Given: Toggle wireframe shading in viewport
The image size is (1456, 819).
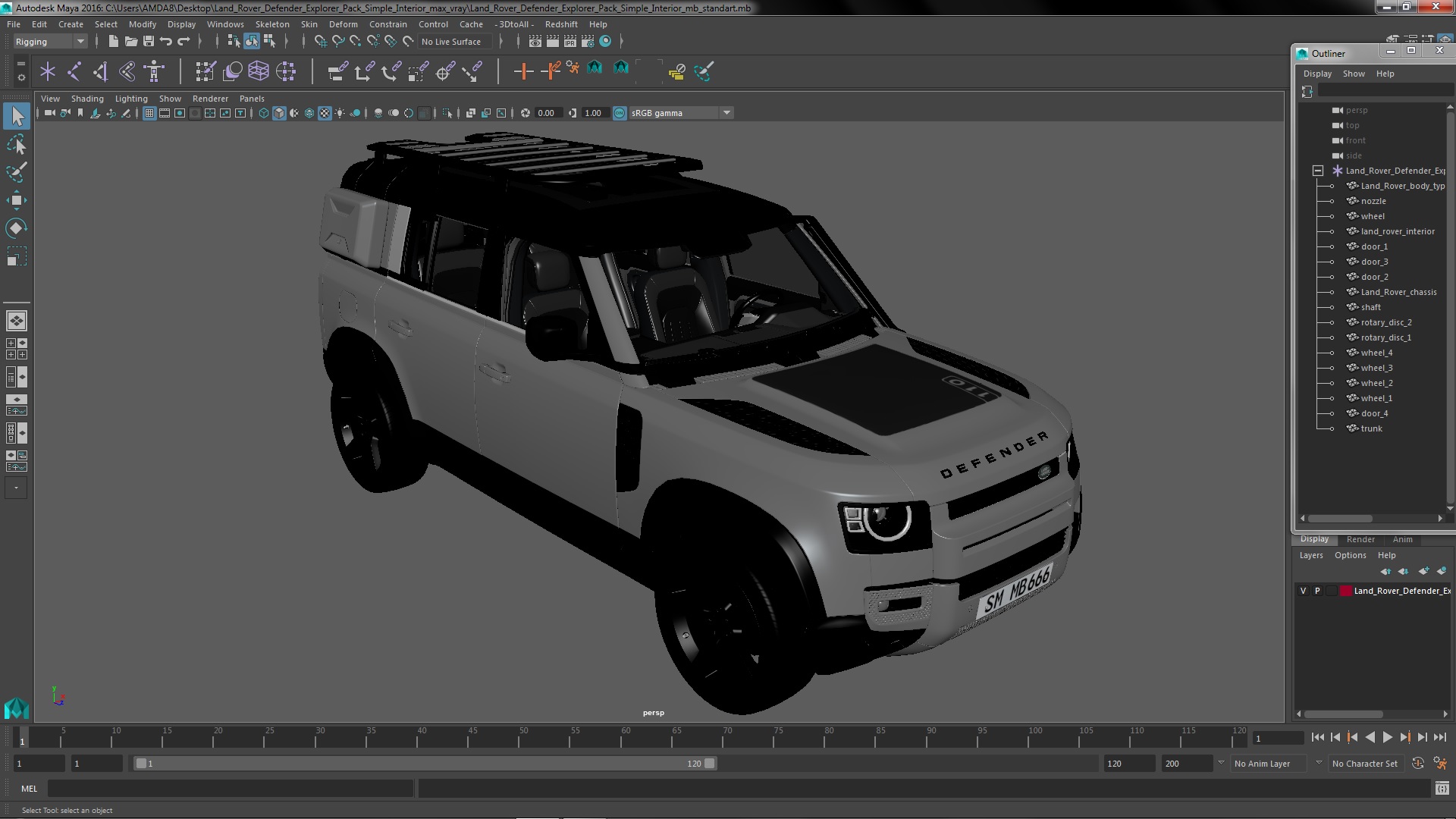Looking at the screenshot, I should point(264,113).
